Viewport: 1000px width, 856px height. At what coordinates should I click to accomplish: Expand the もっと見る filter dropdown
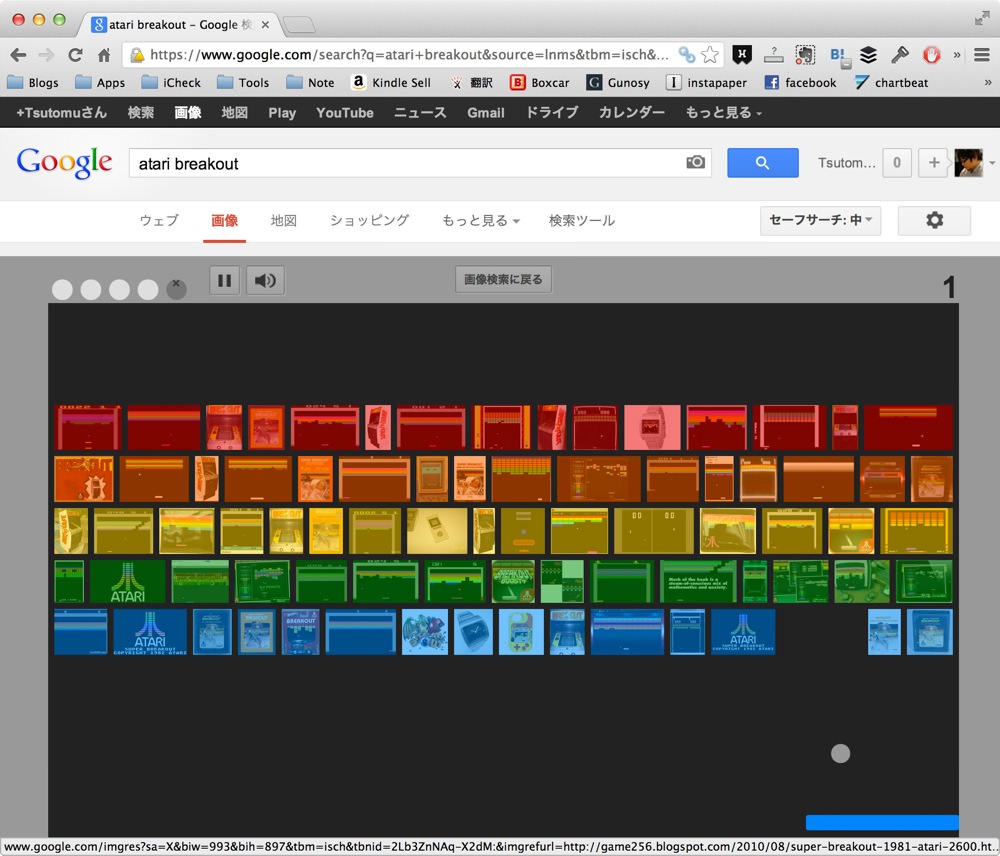click(x=481, y=221)
